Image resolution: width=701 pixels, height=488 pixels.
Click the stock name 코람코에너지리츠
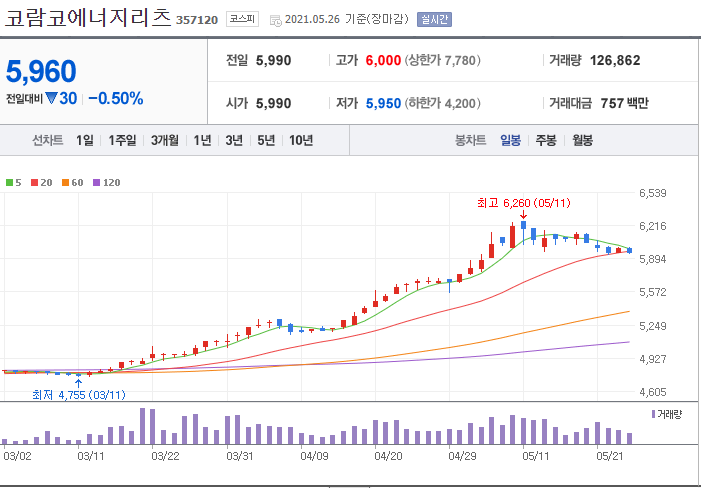tap(88, 17)
